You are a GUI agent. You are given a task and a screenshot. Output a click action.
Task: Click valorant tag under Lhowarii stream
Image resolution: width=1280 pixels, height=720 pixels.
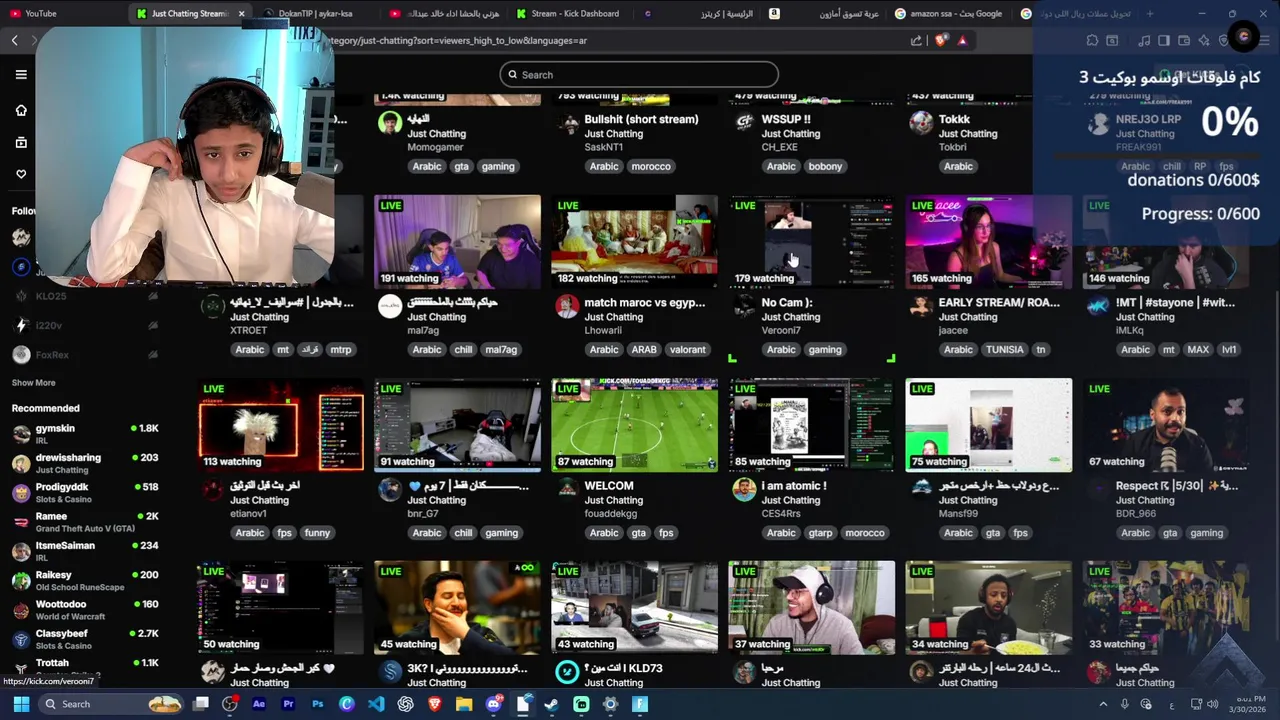[688, 350]
